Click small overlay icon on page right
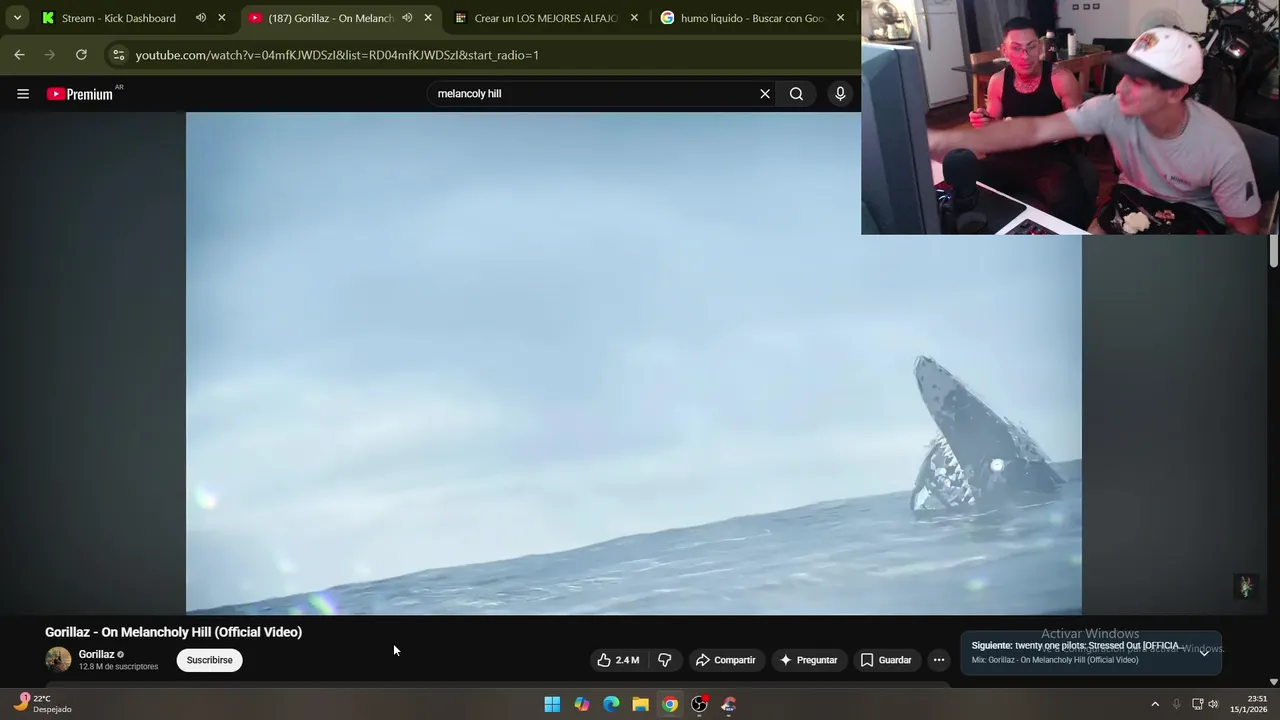The width and height of the screenshot is (1280, 720). 1245,587
